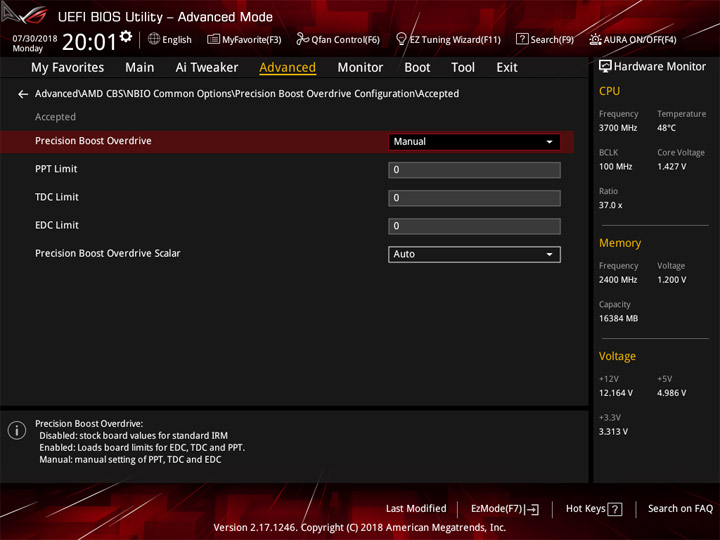The width and height of the screenshot is (720, 540).
Task: Select the Precision Boost Overdrive row label
Action: (93, 141)
